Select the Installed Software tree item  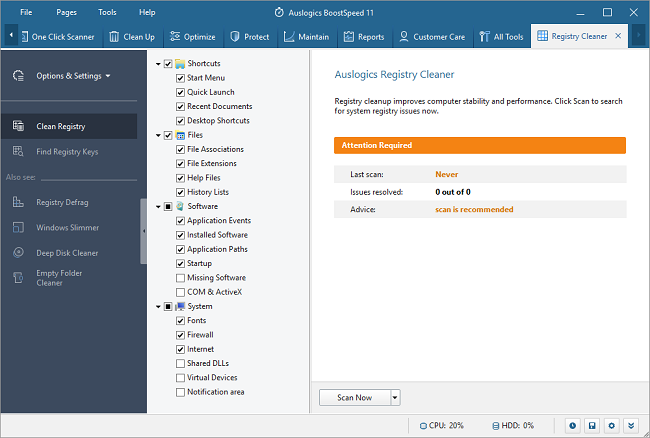[217, 235]
